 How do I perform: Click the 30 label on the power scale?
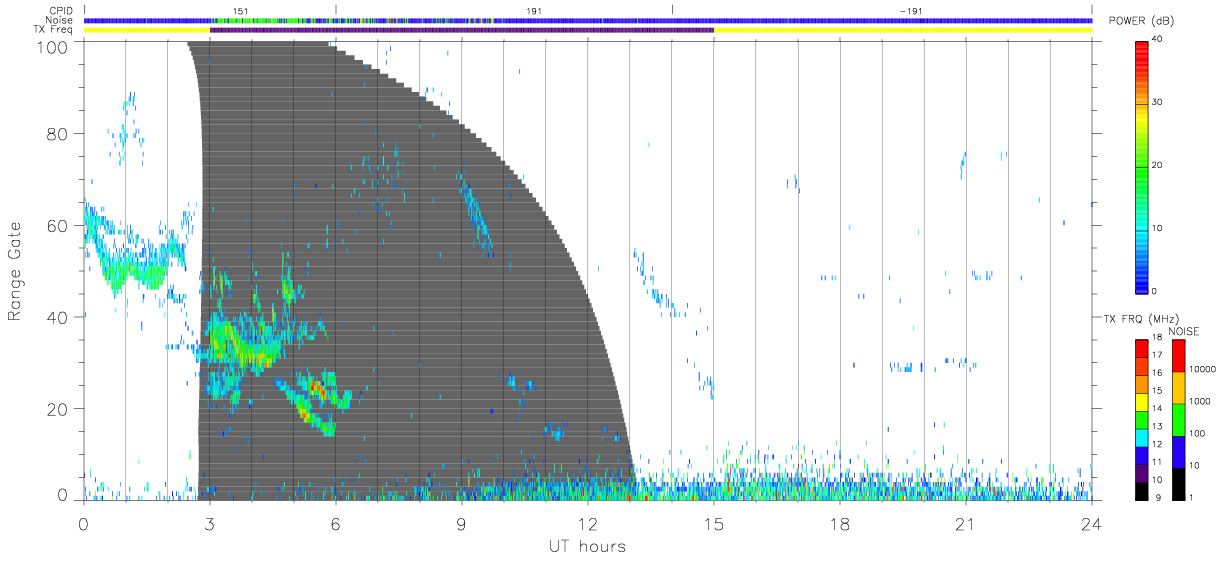point(1158,103)
